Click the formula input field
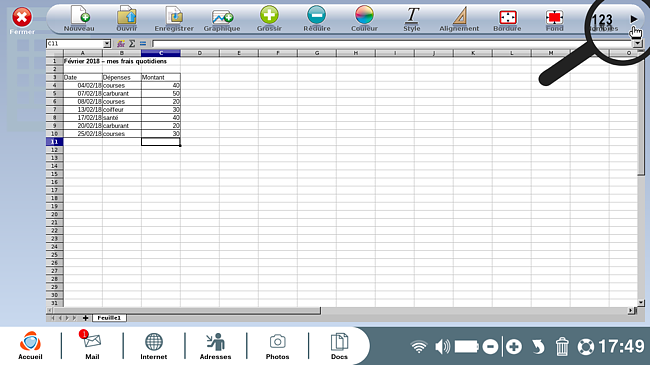Image resolution: width=650 pixels, height=365 pixels. pos(392,44)
